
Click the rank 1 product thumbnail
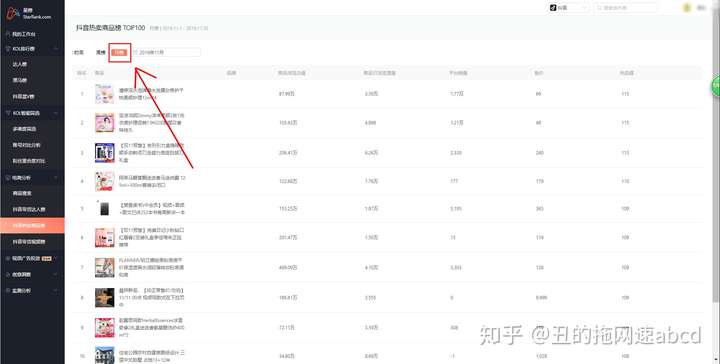pos(105,94)
